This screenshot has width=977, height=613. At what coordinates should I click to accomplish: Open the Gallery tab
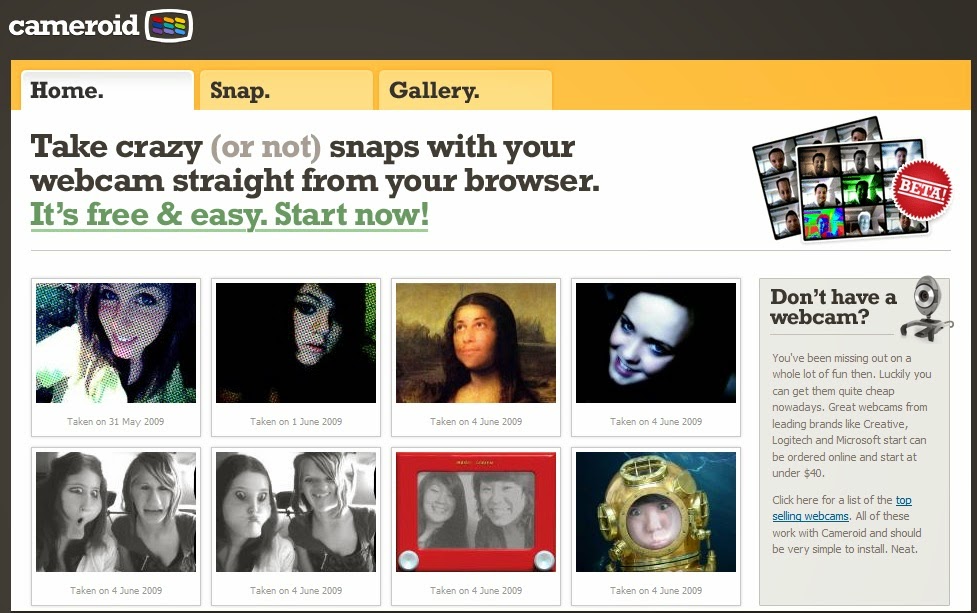click(465, 90)
